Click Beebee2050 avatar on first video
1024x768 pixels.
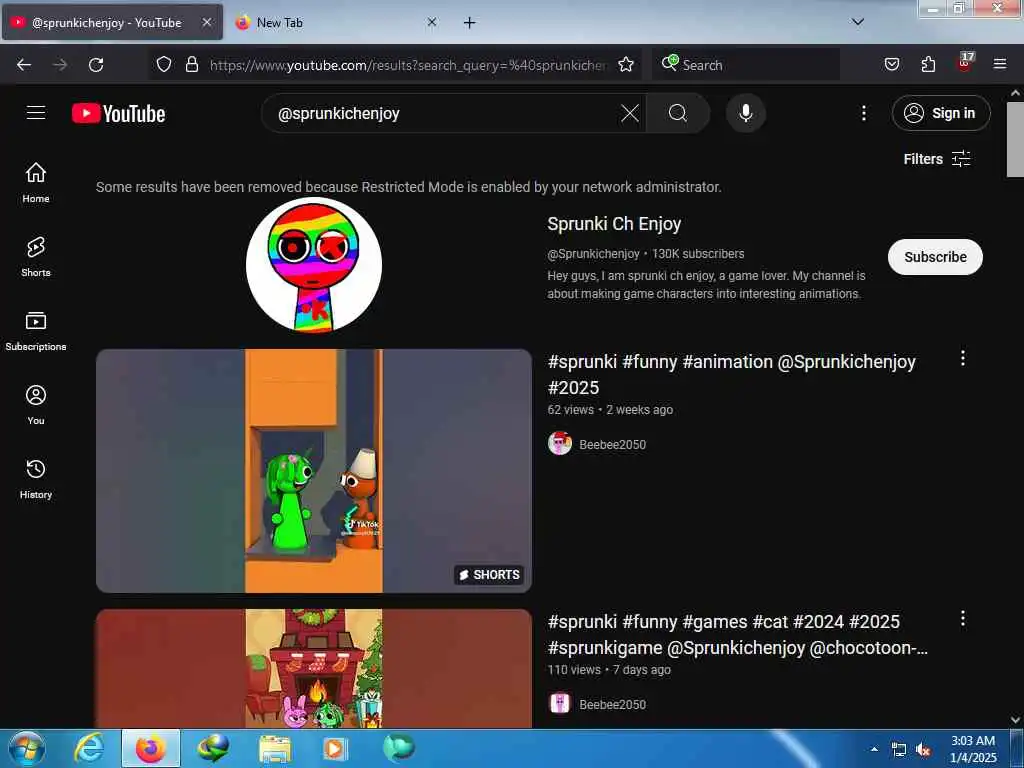tap(560, 443)
